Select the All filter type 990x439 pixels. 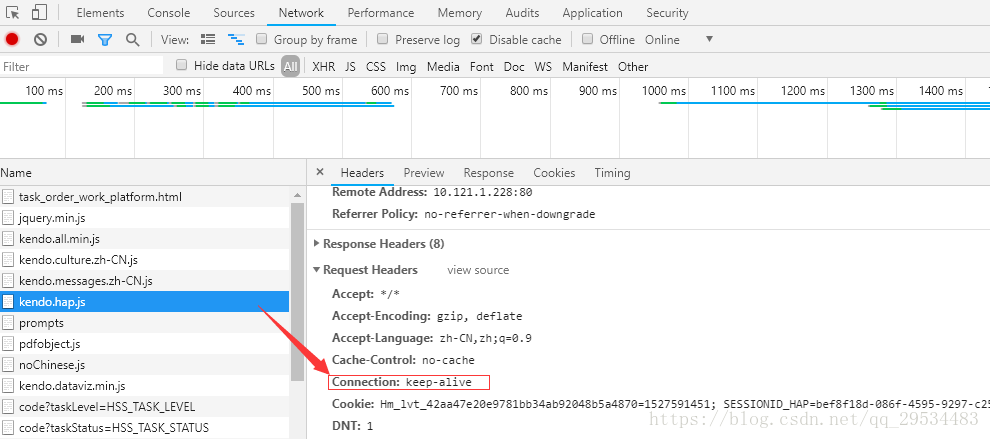click(290, 66)
